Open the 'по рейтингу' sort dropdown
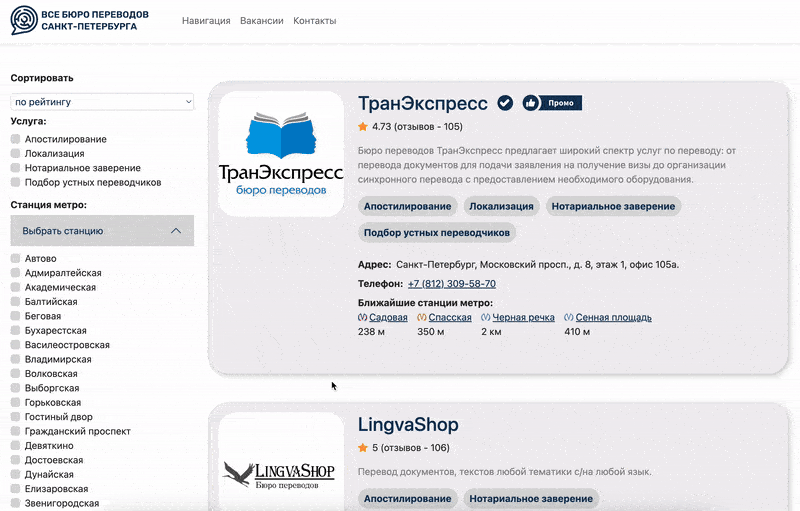This screenshot has width=800, height=511. (102, 101)
